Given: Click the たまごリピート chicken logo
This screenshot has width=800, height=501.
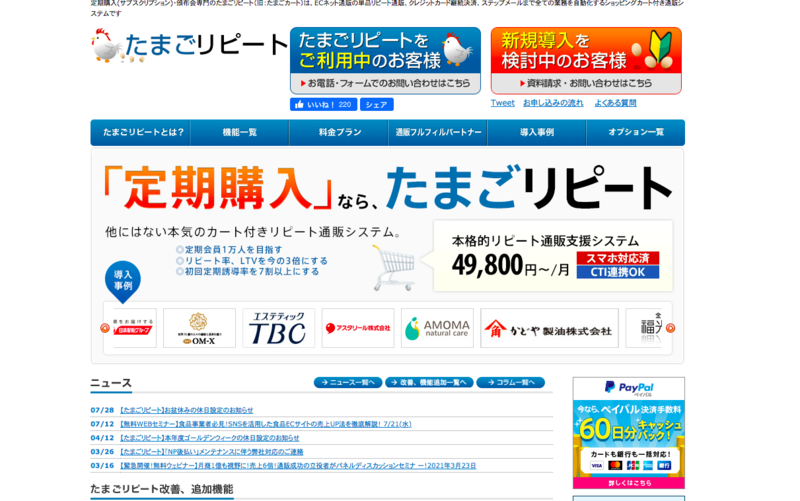Looking at the screenshot, I should pos(189,45).
